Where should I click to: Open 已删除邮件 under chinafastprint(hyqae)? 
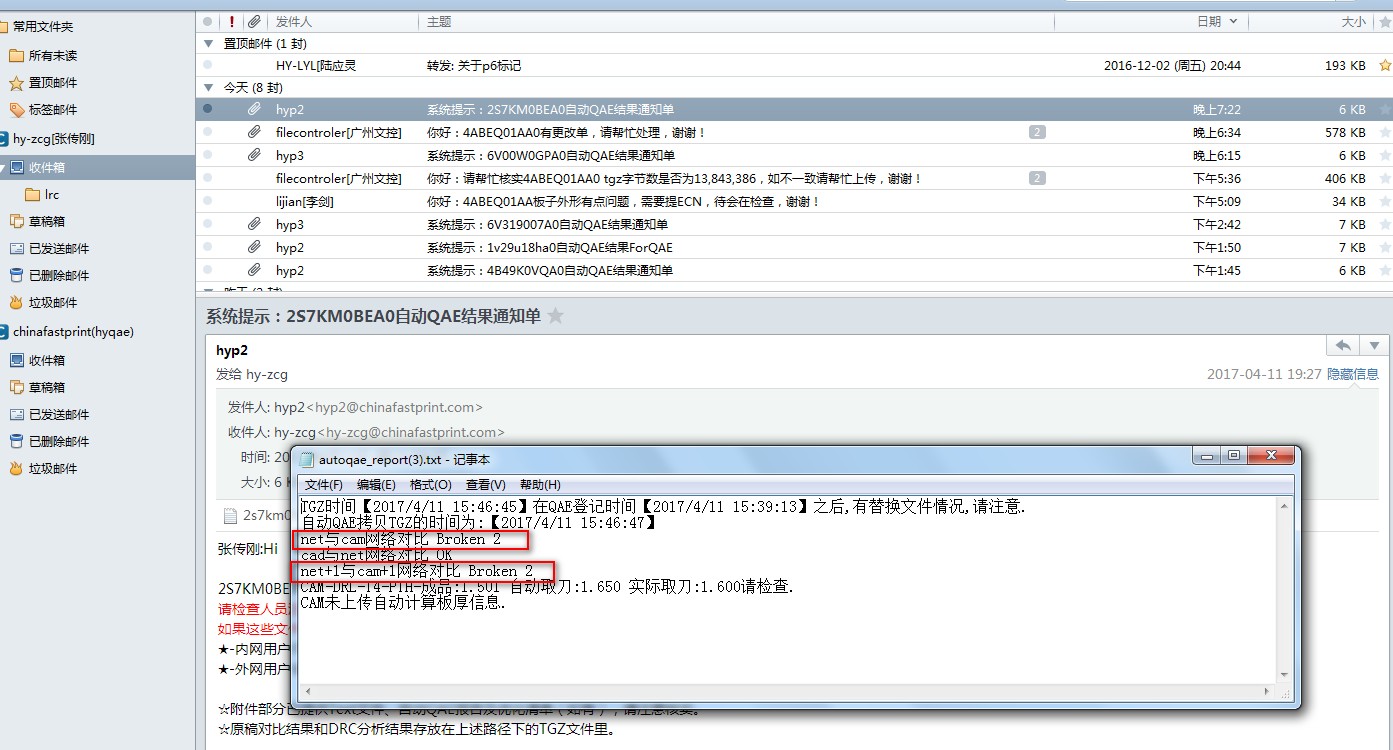58,441
